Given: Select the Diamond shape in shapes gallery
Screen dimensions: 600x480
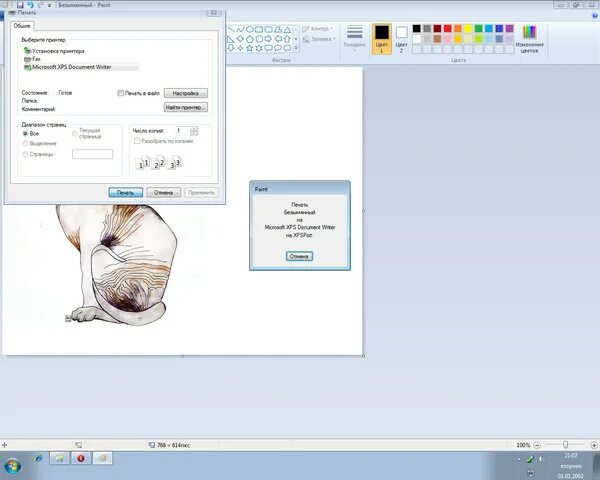Looking at the screenshot, I should click(240, 39).
